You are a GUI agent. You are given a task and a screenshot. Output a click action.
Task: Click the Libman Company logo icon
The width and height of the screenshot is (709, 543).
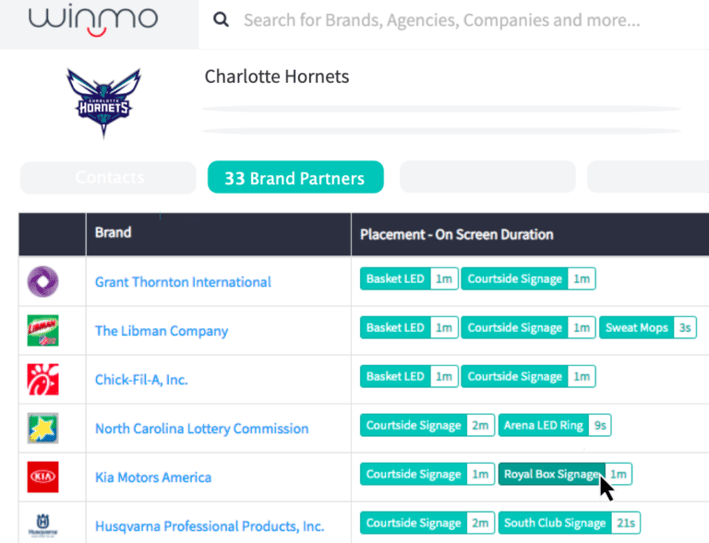point(43,331)
